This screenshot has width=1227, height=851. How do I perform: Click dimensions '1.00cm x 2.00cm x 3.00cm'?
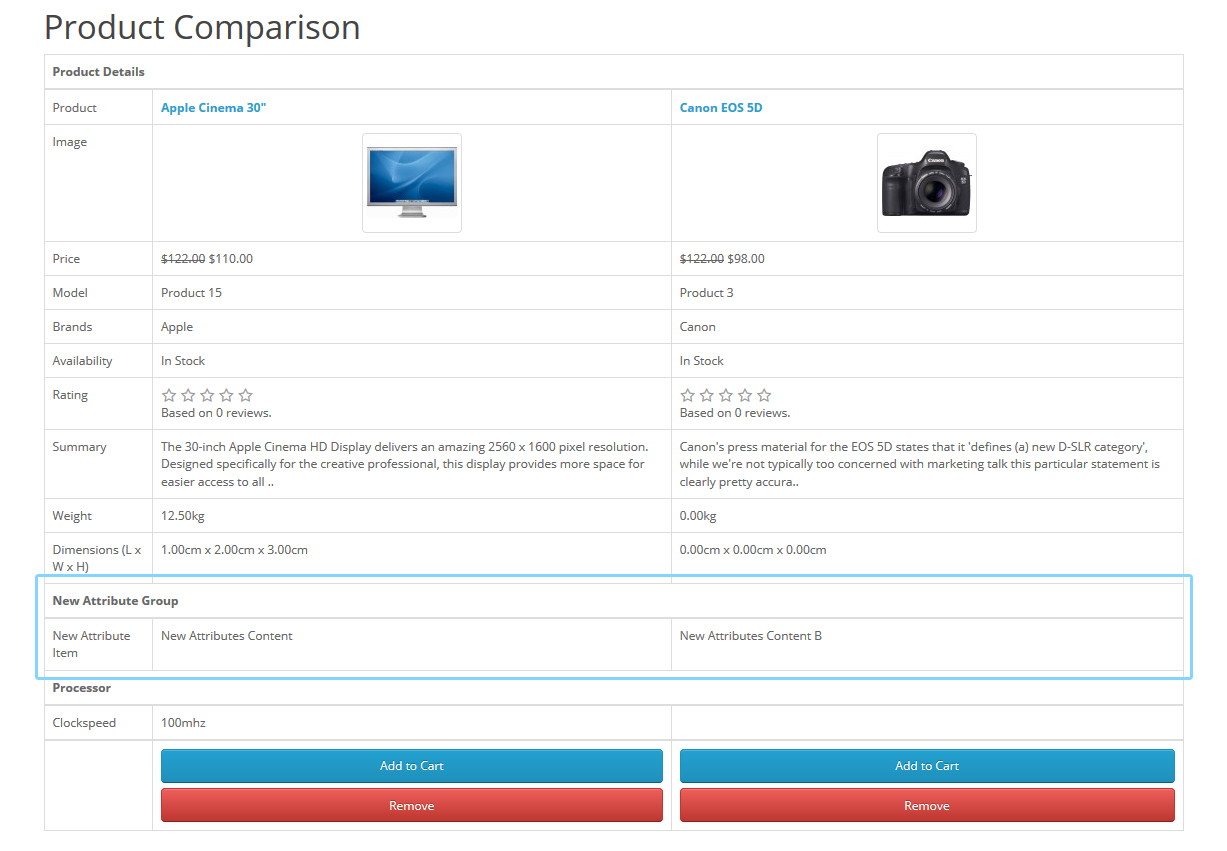[x=234, y=550]
